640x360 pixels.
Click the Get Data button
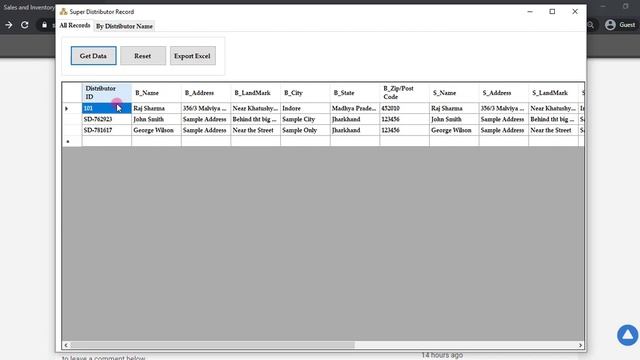click(x=93, y=56)
